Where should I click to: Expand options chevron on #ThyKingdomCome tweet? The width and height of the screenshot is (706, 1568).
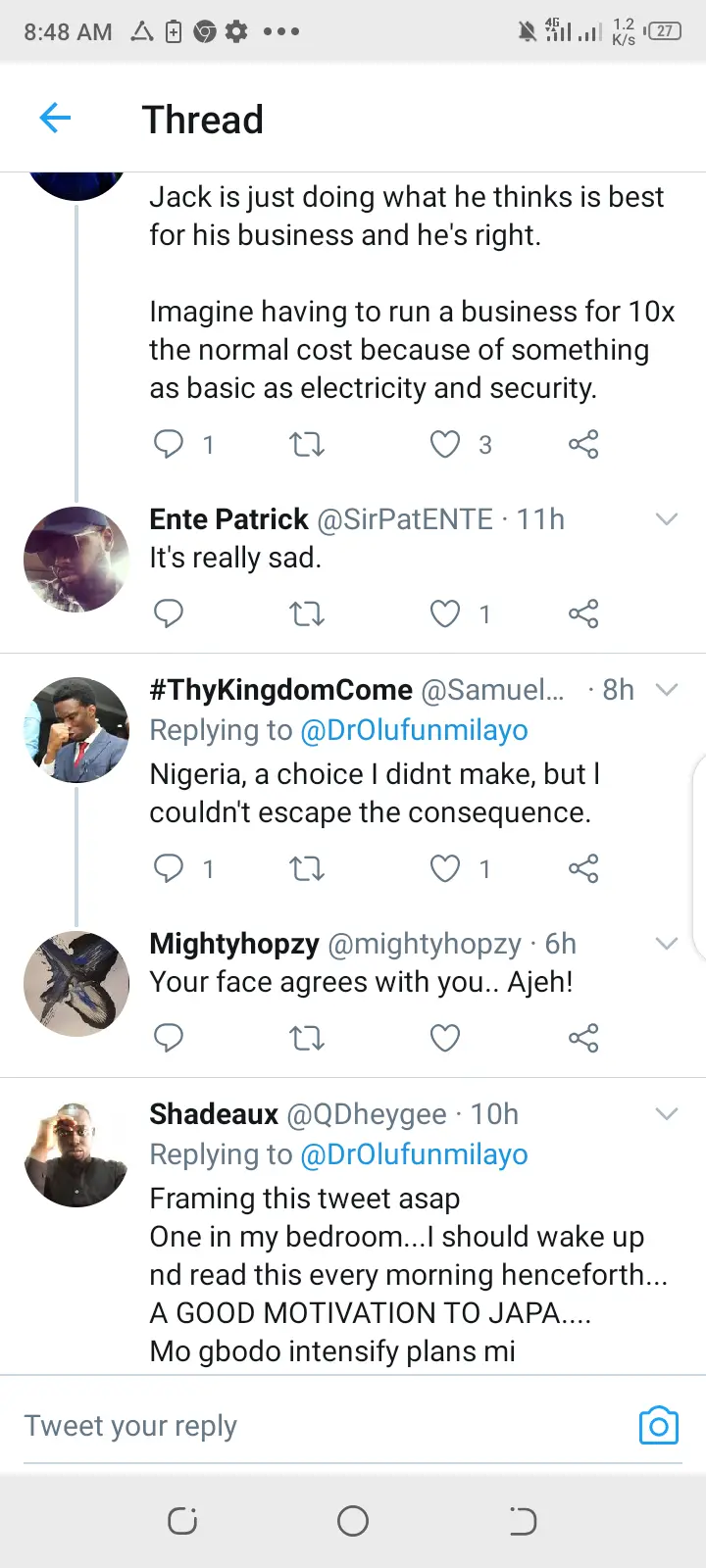coord(667,690)
